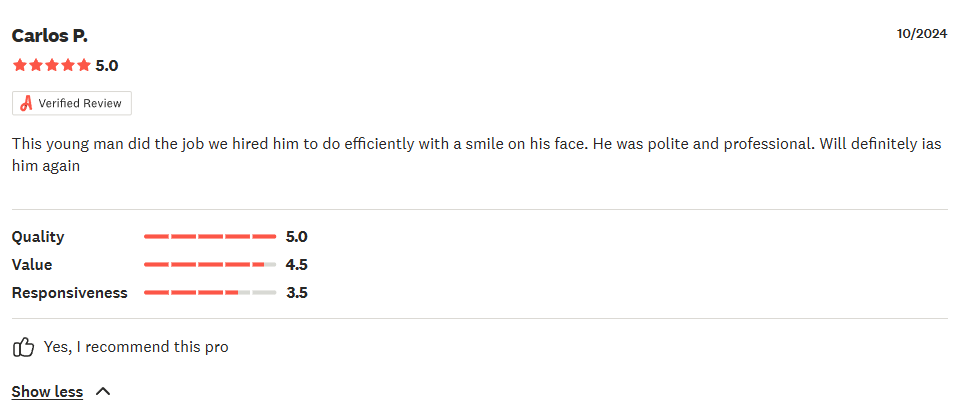
Task: Click the Responsiveness rating bar
Action: (210, 293)
